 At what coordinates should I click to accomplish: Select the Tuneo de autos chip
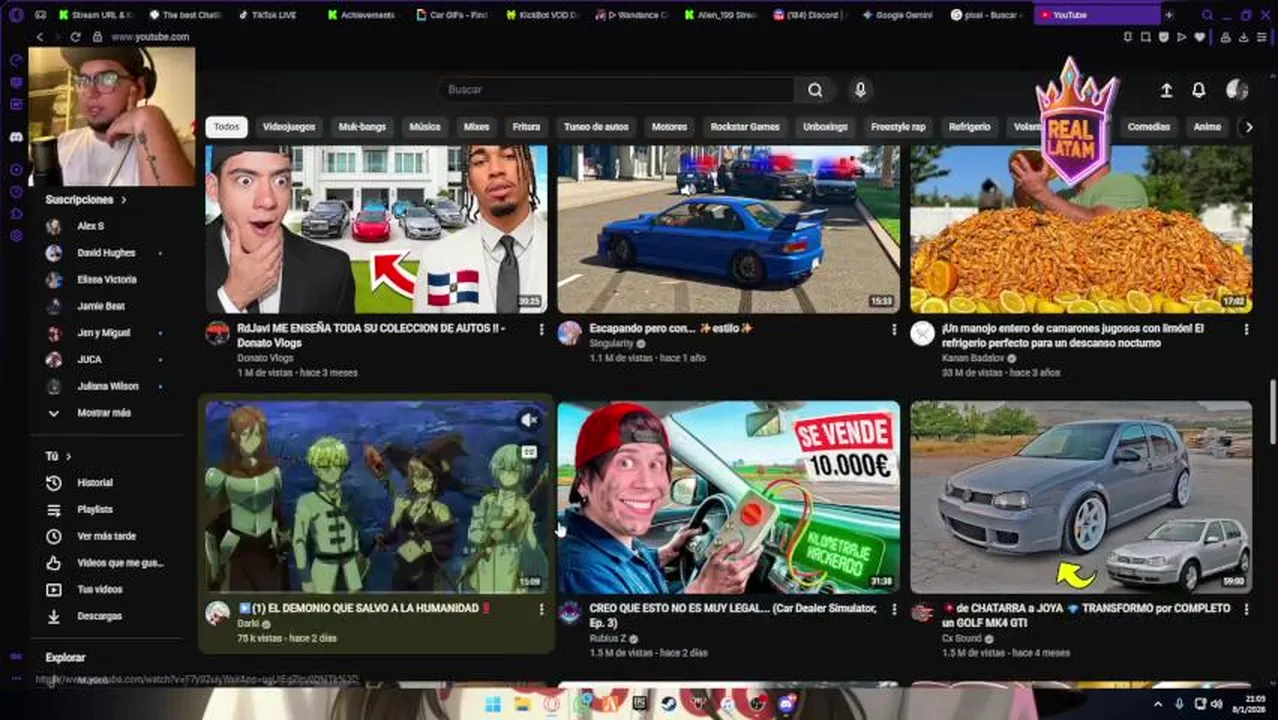596,127
